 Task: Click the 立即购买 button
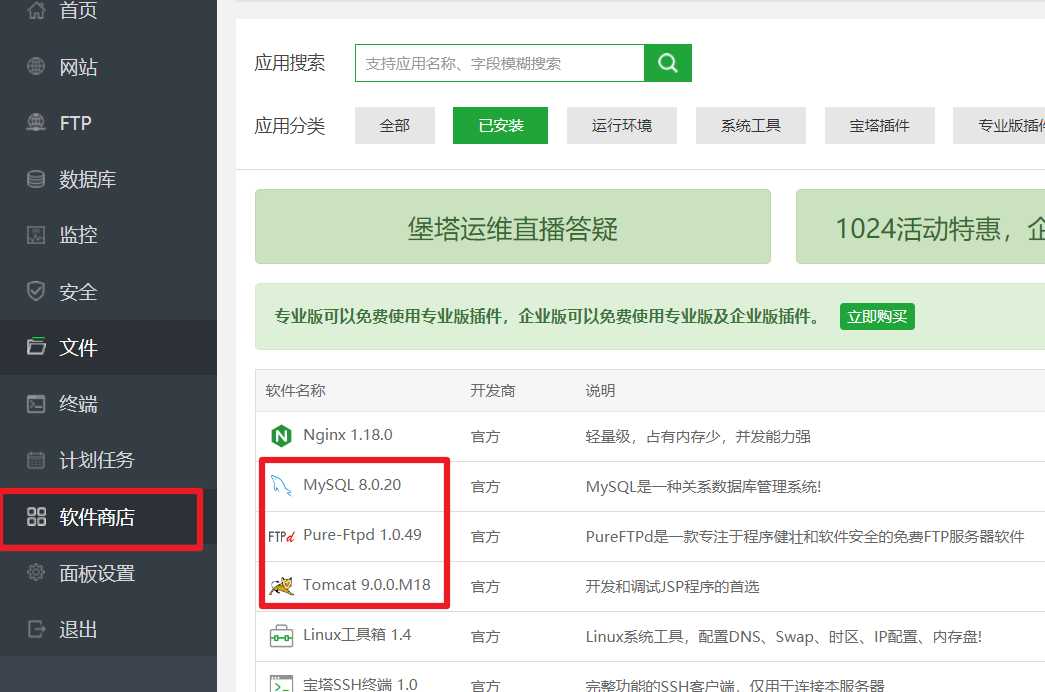877,316
